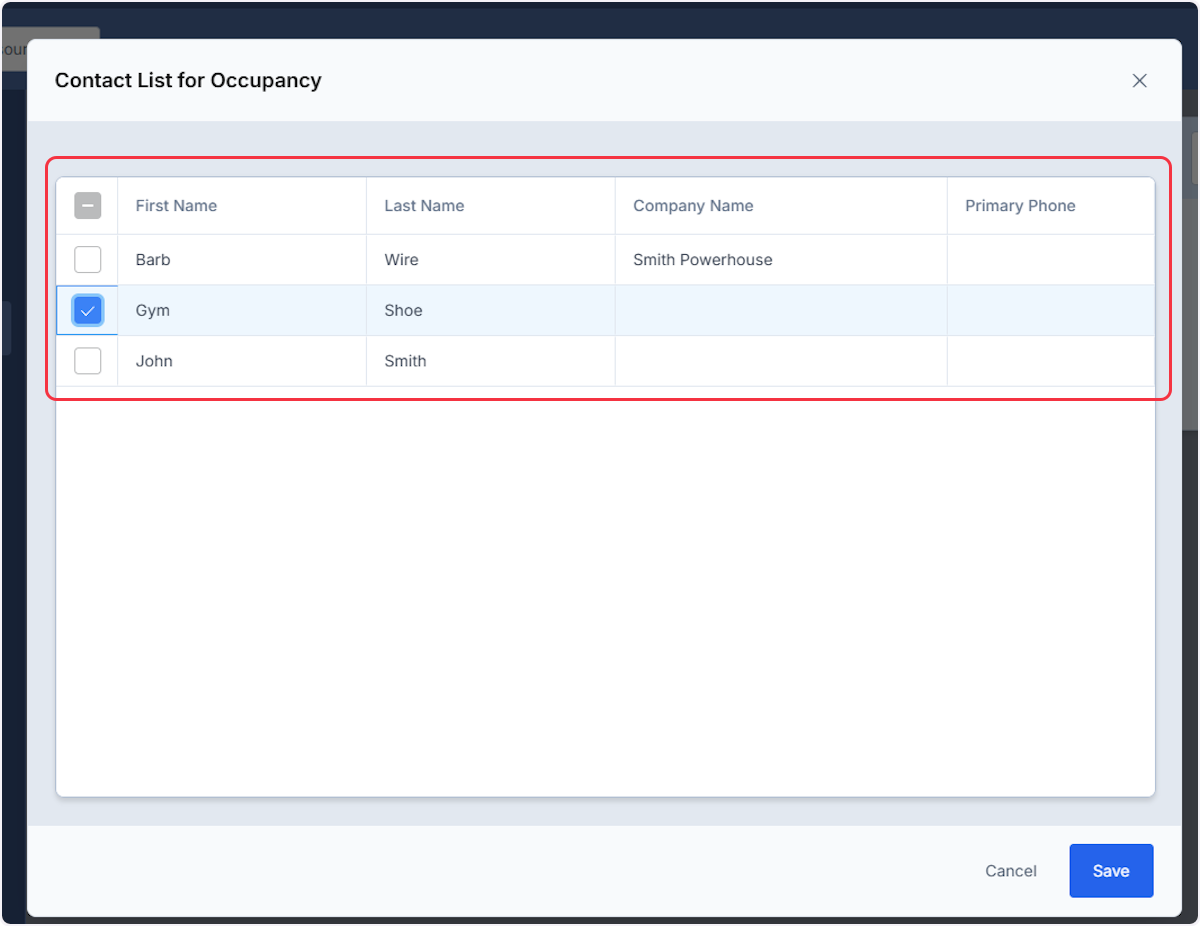
Task: Select the 'Barb' first name cell
Action: [242, 260]
